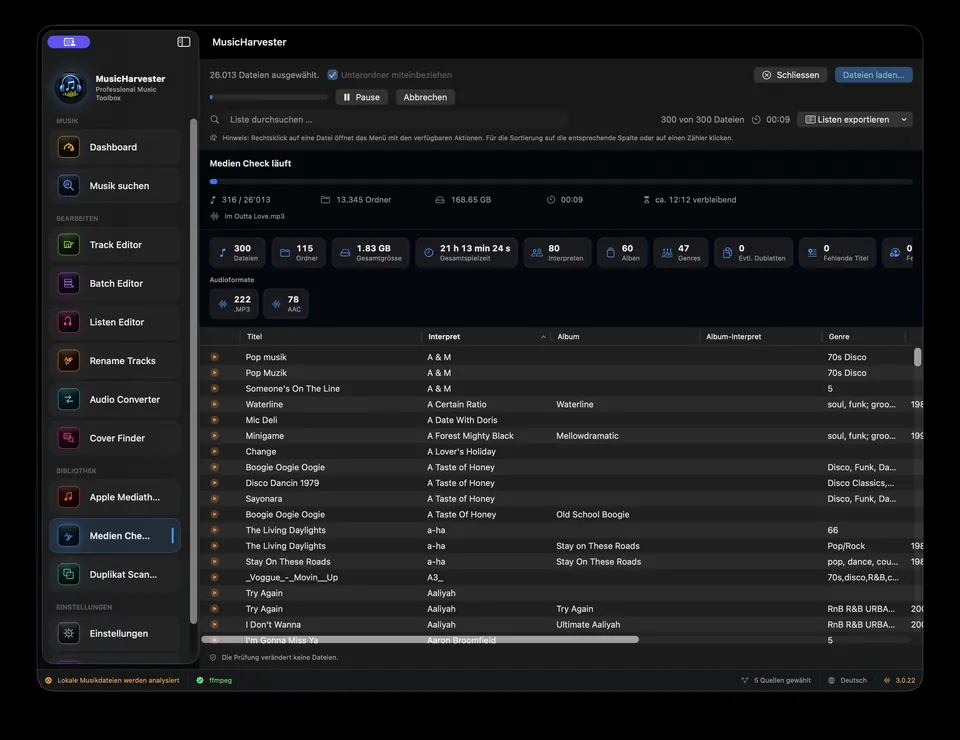
Task: Click the 80 Interpreten counter
Action: pos(557,252)
